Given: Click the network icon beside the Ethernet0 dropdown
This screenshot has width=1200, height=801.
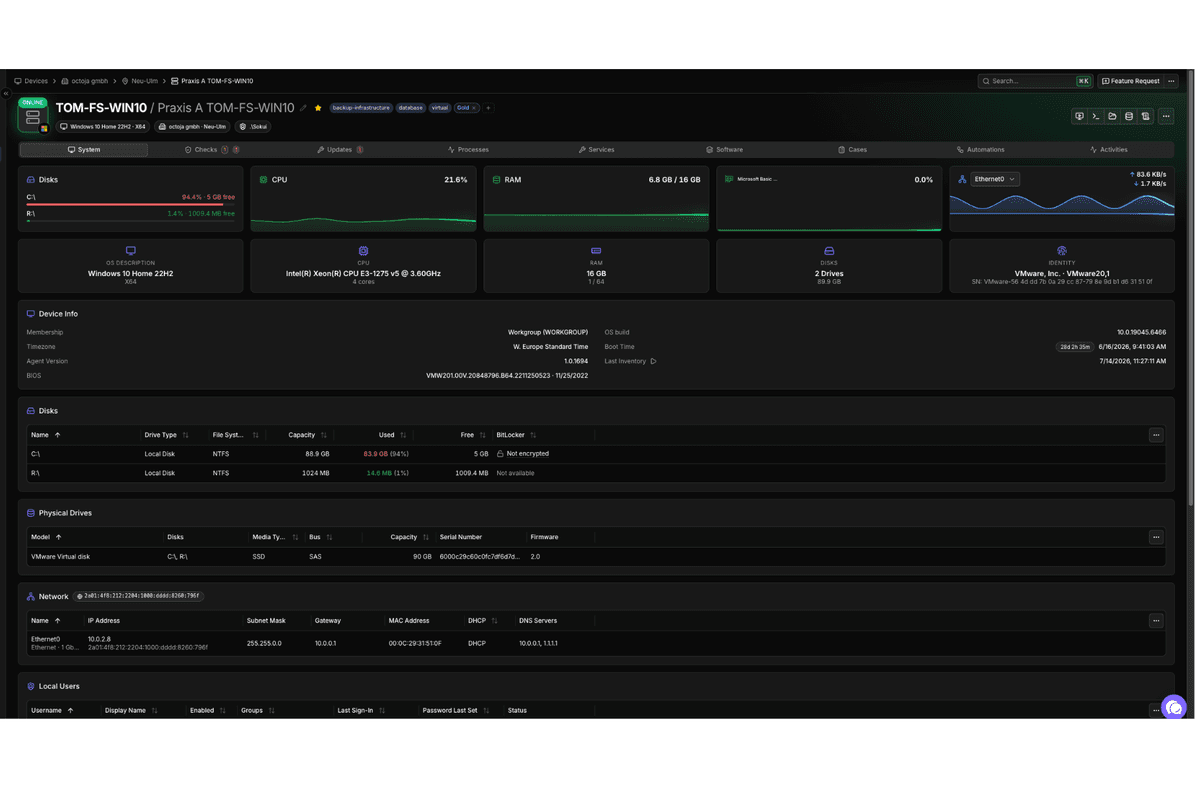Looking at the screenshot, I should coord(962,180).
